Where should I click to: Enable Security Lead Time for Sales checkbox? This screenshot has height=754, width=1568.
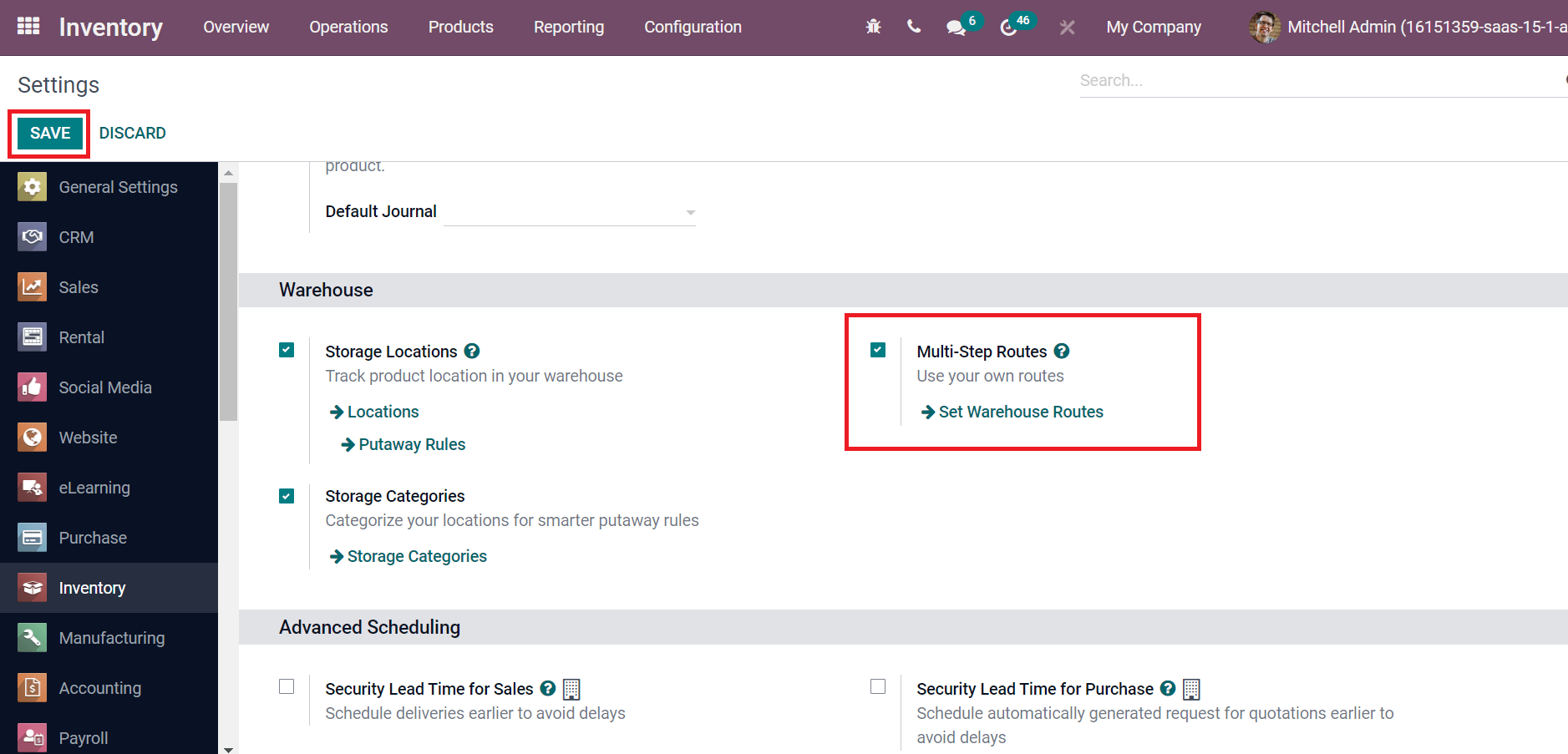287,686
